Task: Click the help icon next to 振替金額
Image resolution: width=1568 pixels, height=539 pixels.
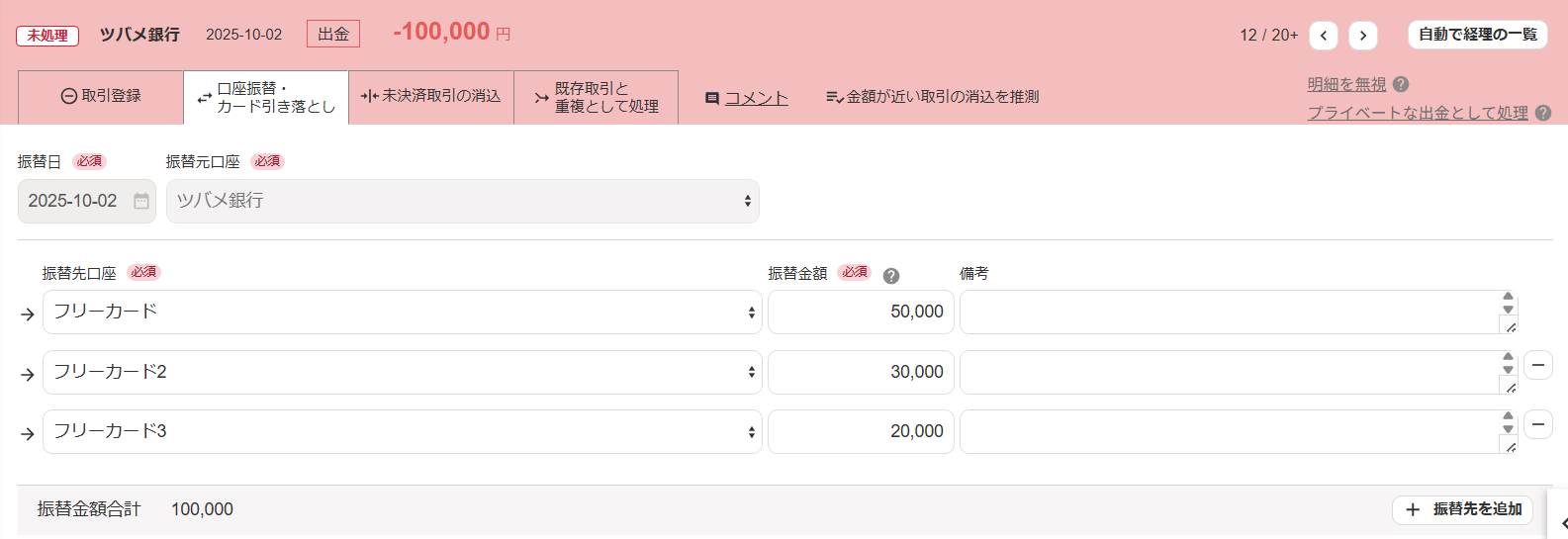Action: pos(890,276)
